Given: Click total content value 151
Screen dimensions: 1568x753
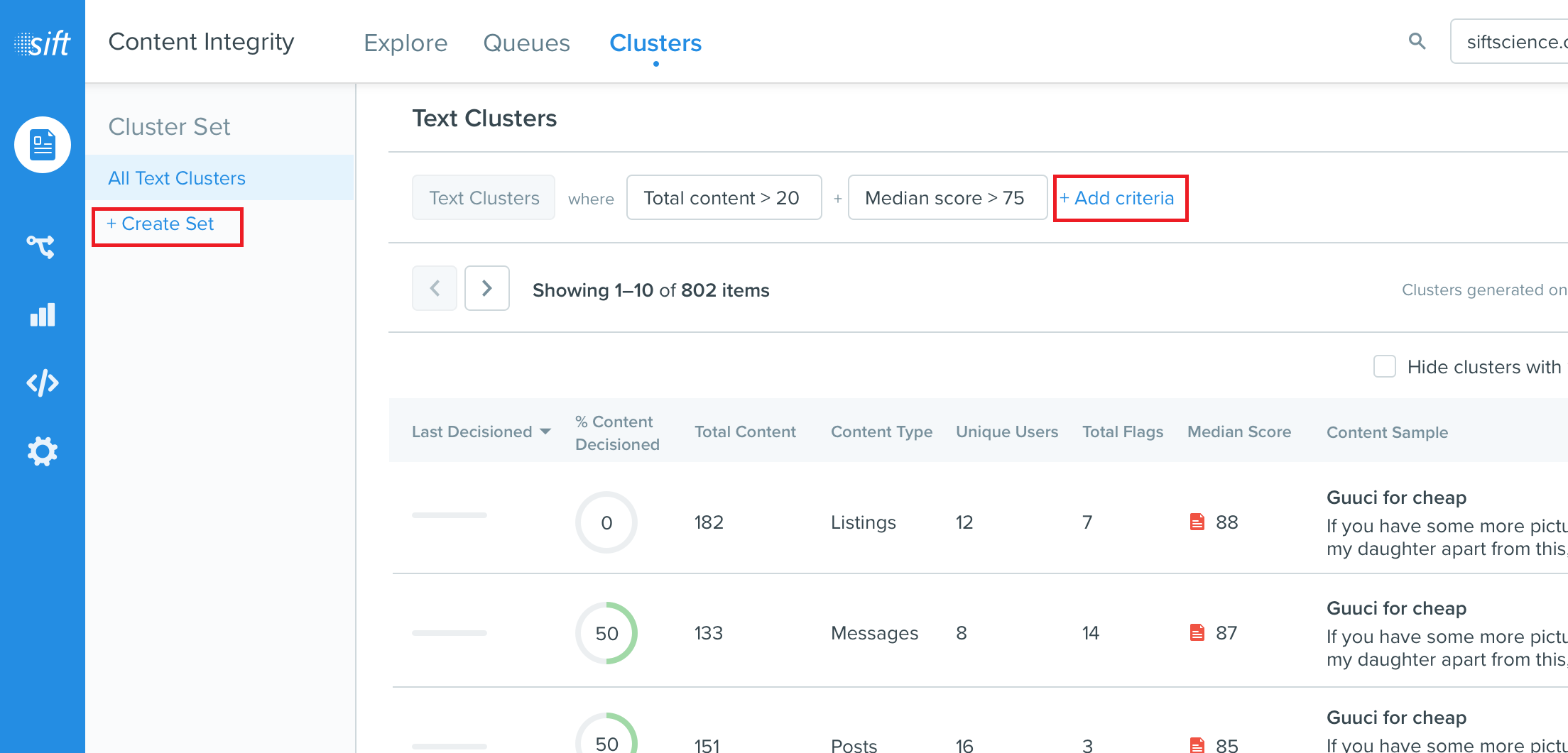Looking at the screenshot, I should 707,744.
